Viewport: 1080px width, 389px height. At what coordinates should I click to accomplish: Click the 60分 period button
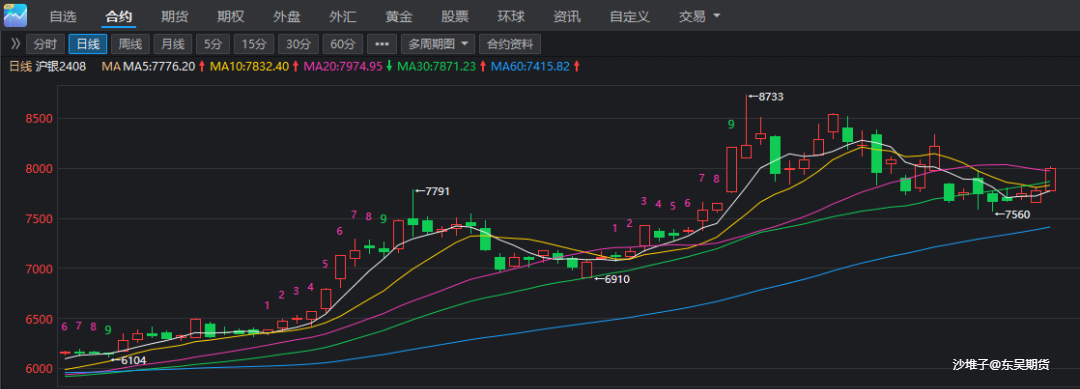[x=342, y=44]
